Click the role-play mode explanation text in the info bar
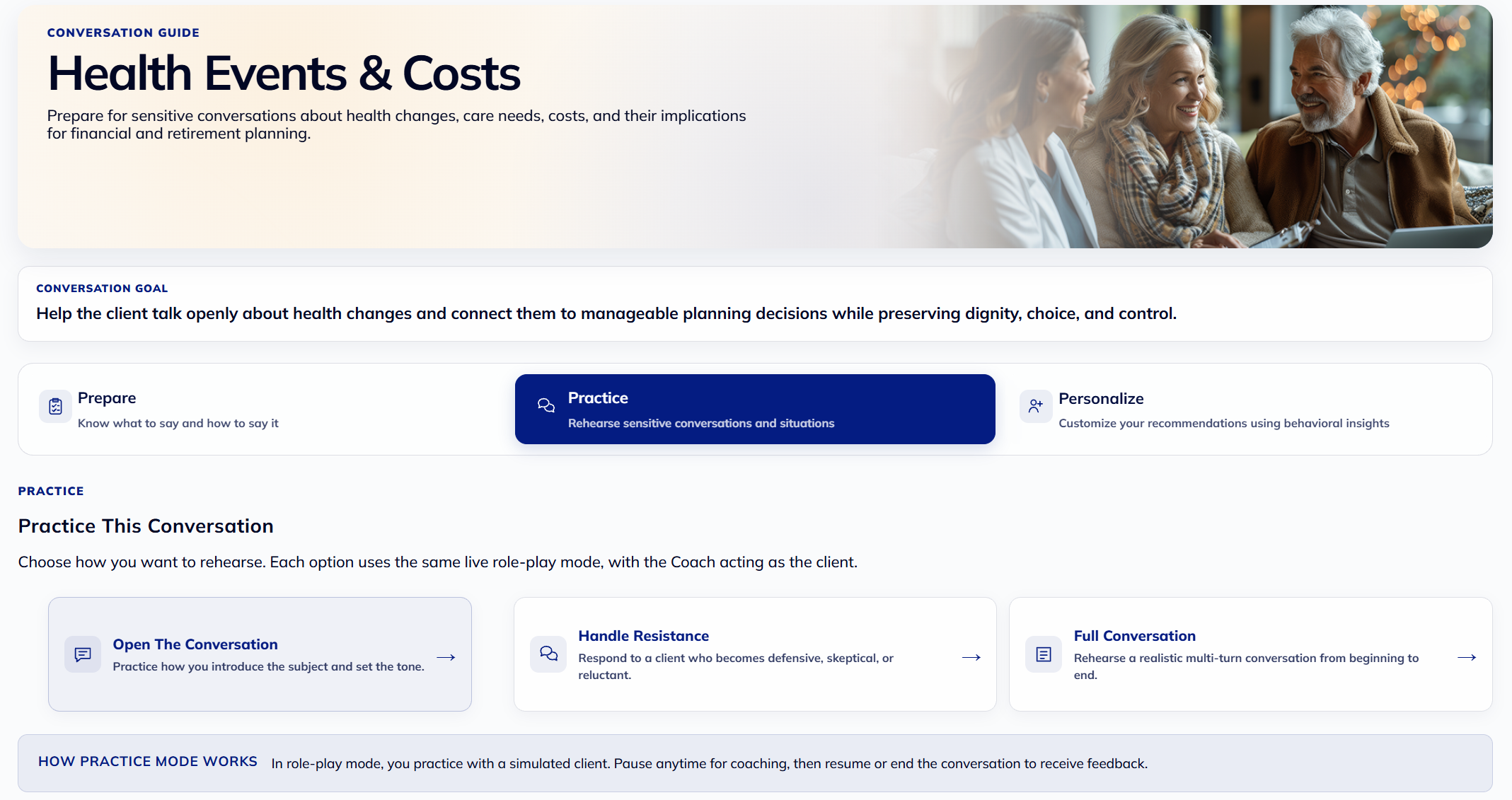The image size is (1512, 800). click(x=709, y=763)
